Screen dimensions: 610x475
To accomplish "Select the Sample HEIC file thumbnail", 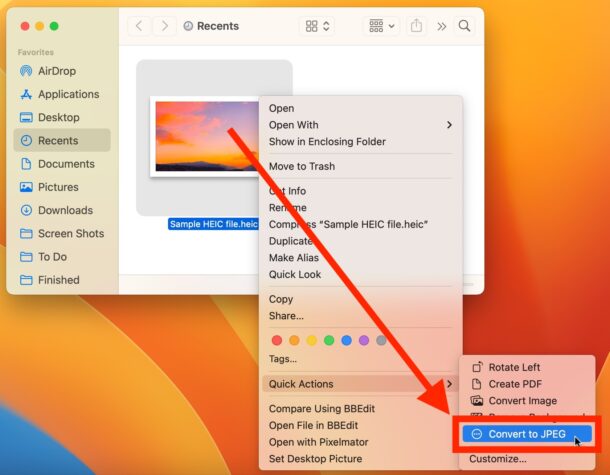I will [204, 137].
